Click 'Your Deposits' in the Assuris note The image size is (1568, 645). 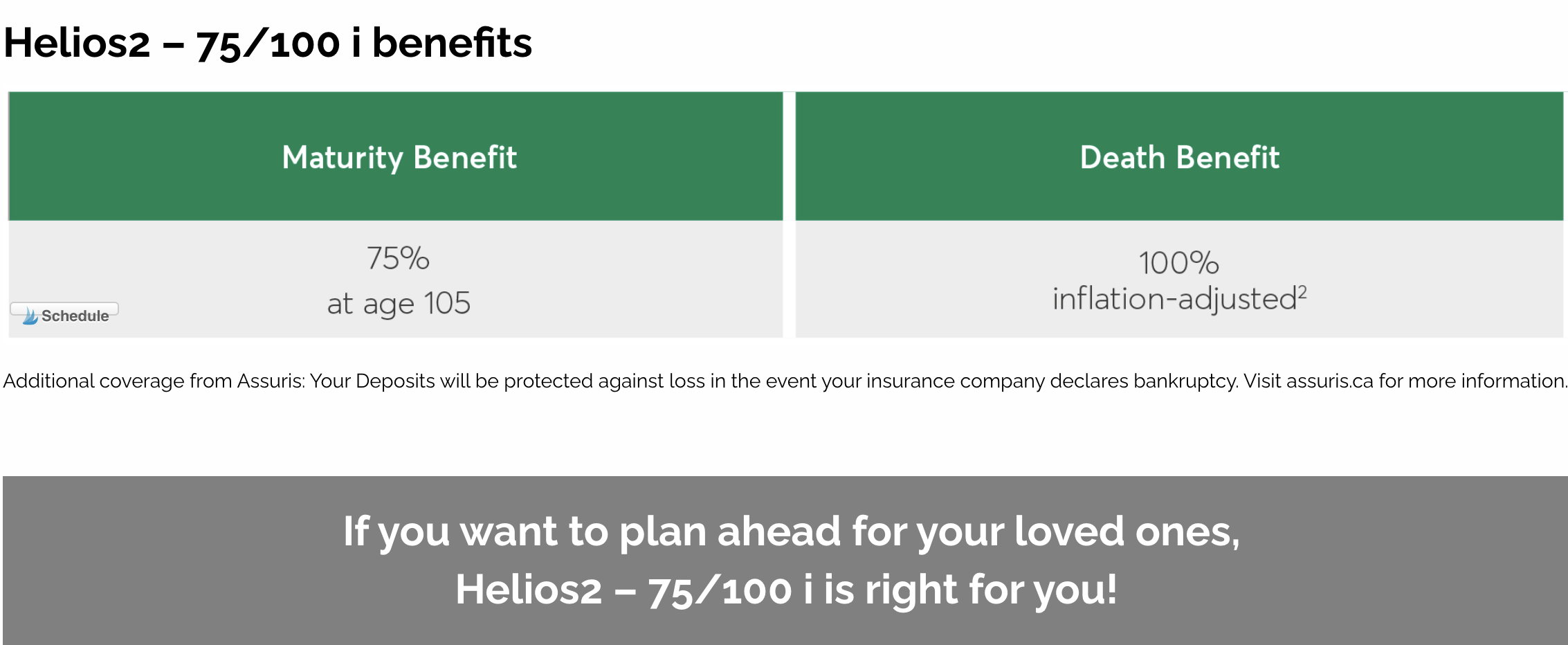coord(372,381)
